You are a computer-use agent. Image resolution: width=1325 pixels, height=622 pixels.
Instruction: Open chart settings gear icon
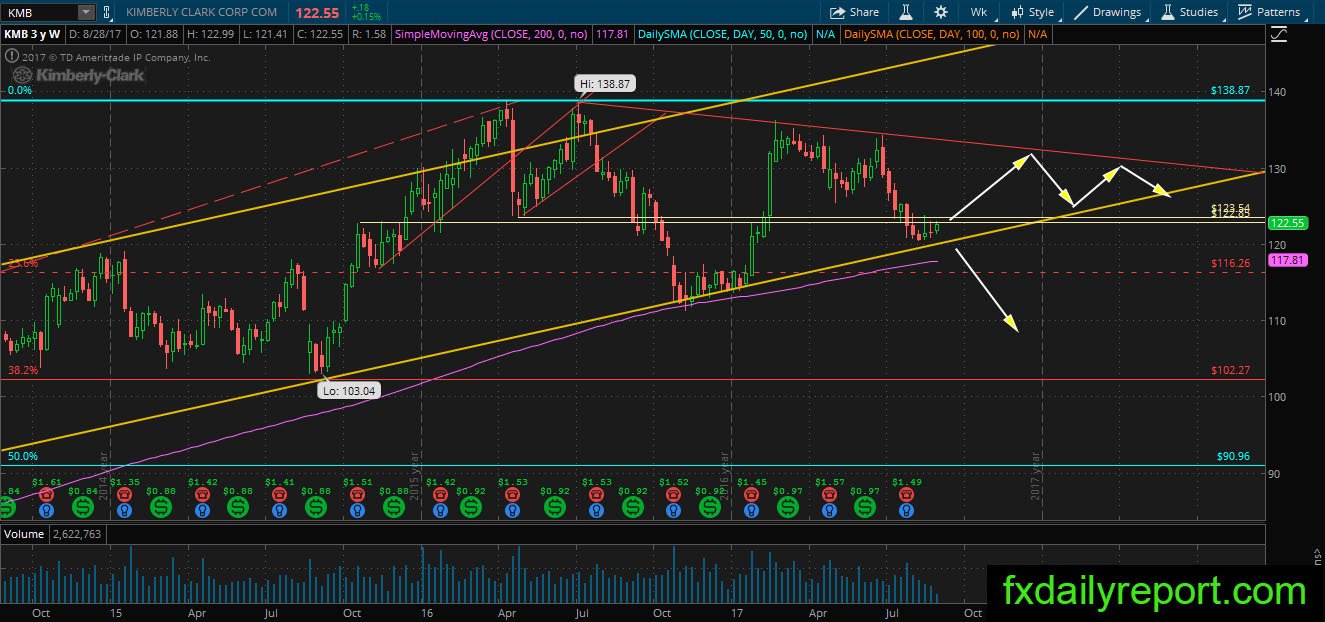pos(941,12)
